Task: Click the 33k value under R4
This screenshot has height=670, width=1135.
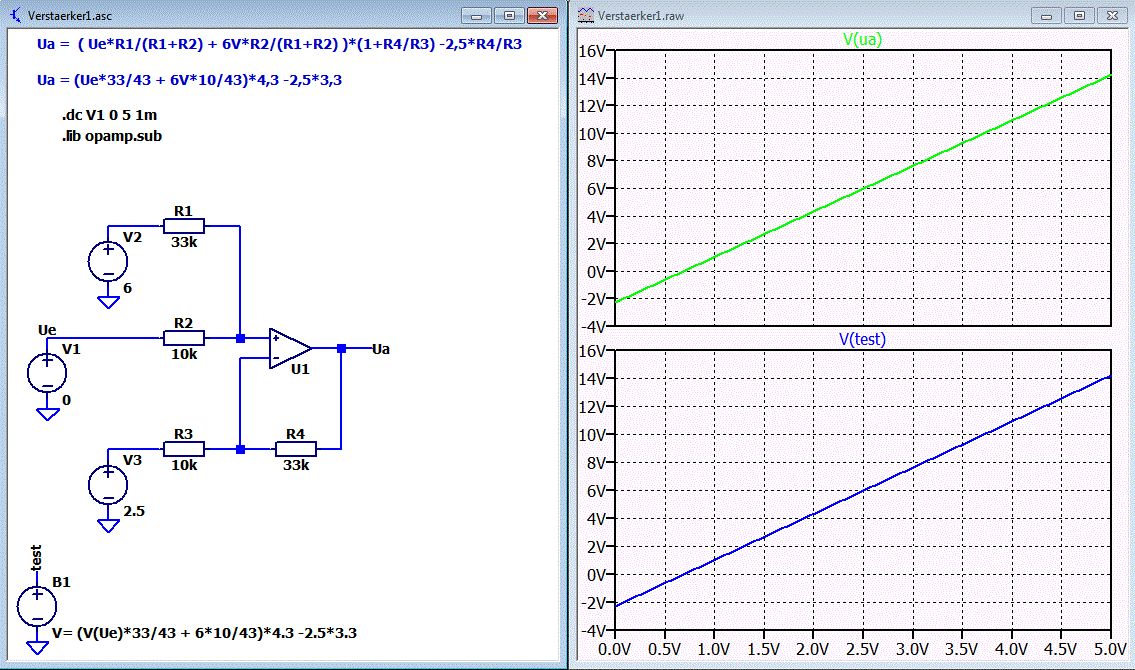Action: (x=295, y=465)
